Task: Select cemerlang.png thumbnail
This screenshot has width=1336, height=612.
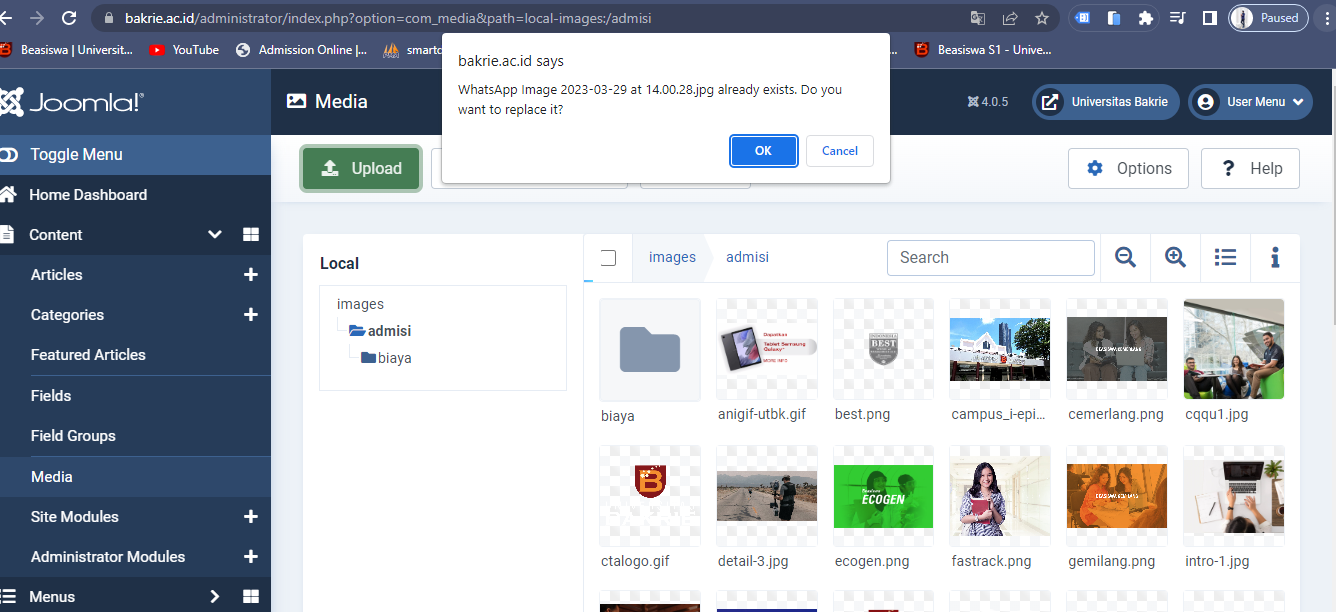Action: tap(1117, 349)
